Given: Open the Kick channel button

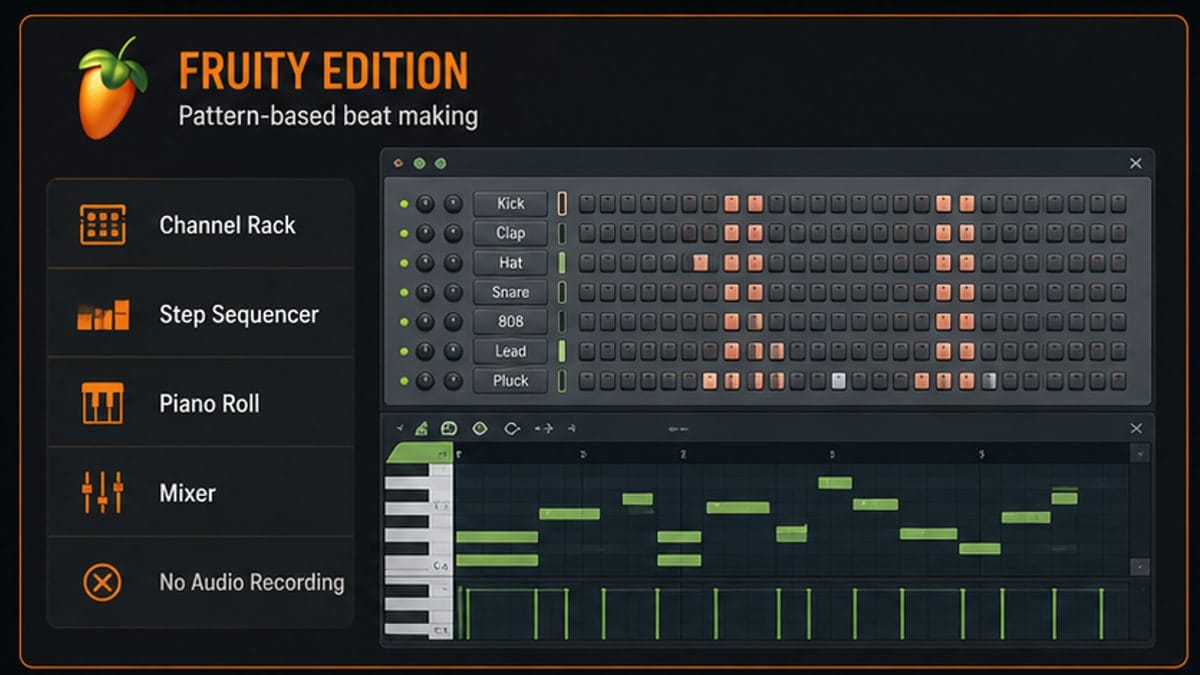Looking at the screenshot, I should (511, 204).
